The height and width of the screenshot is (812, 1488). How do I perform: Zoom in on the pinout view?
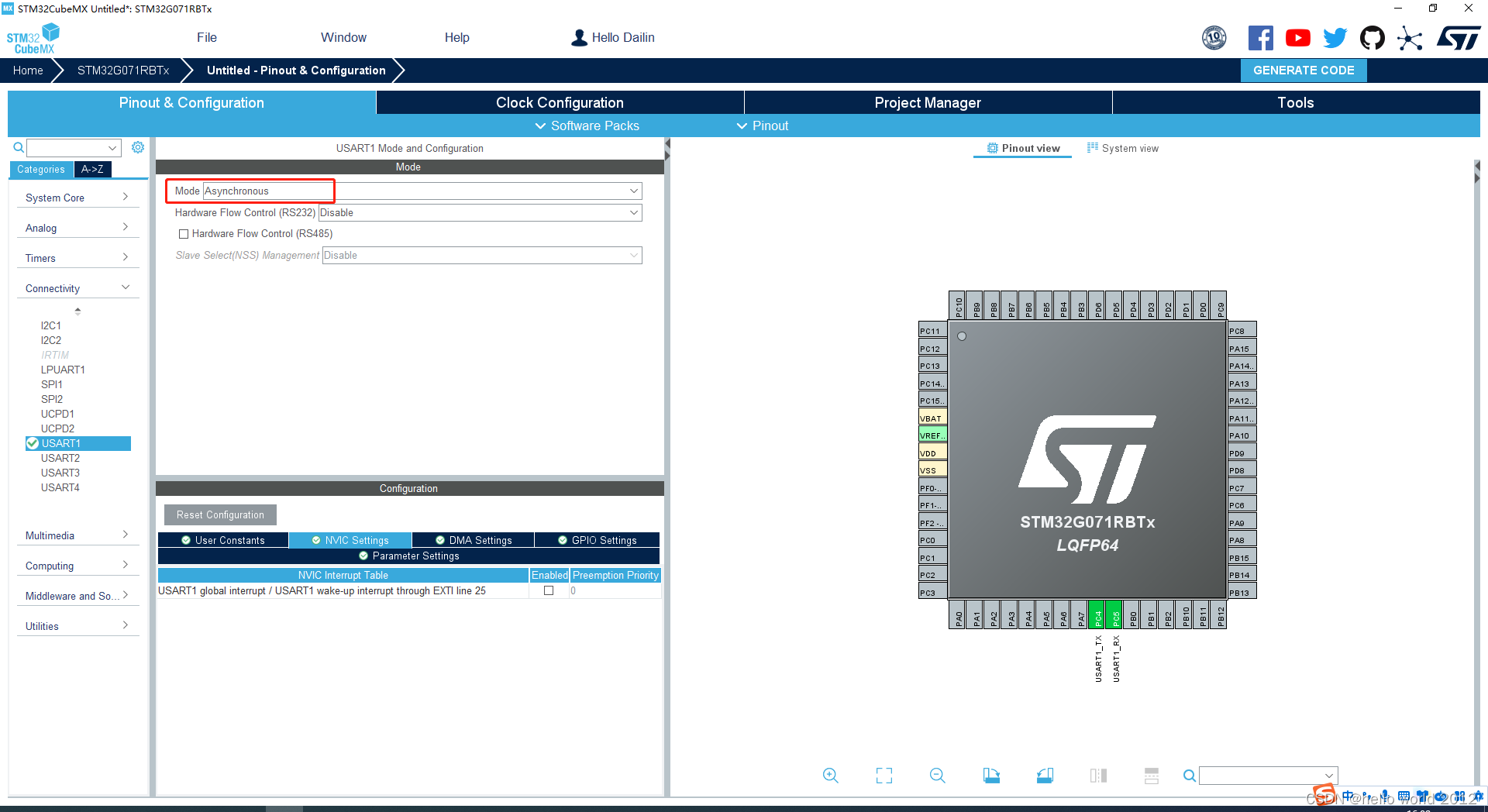click(x=830, y=776)
